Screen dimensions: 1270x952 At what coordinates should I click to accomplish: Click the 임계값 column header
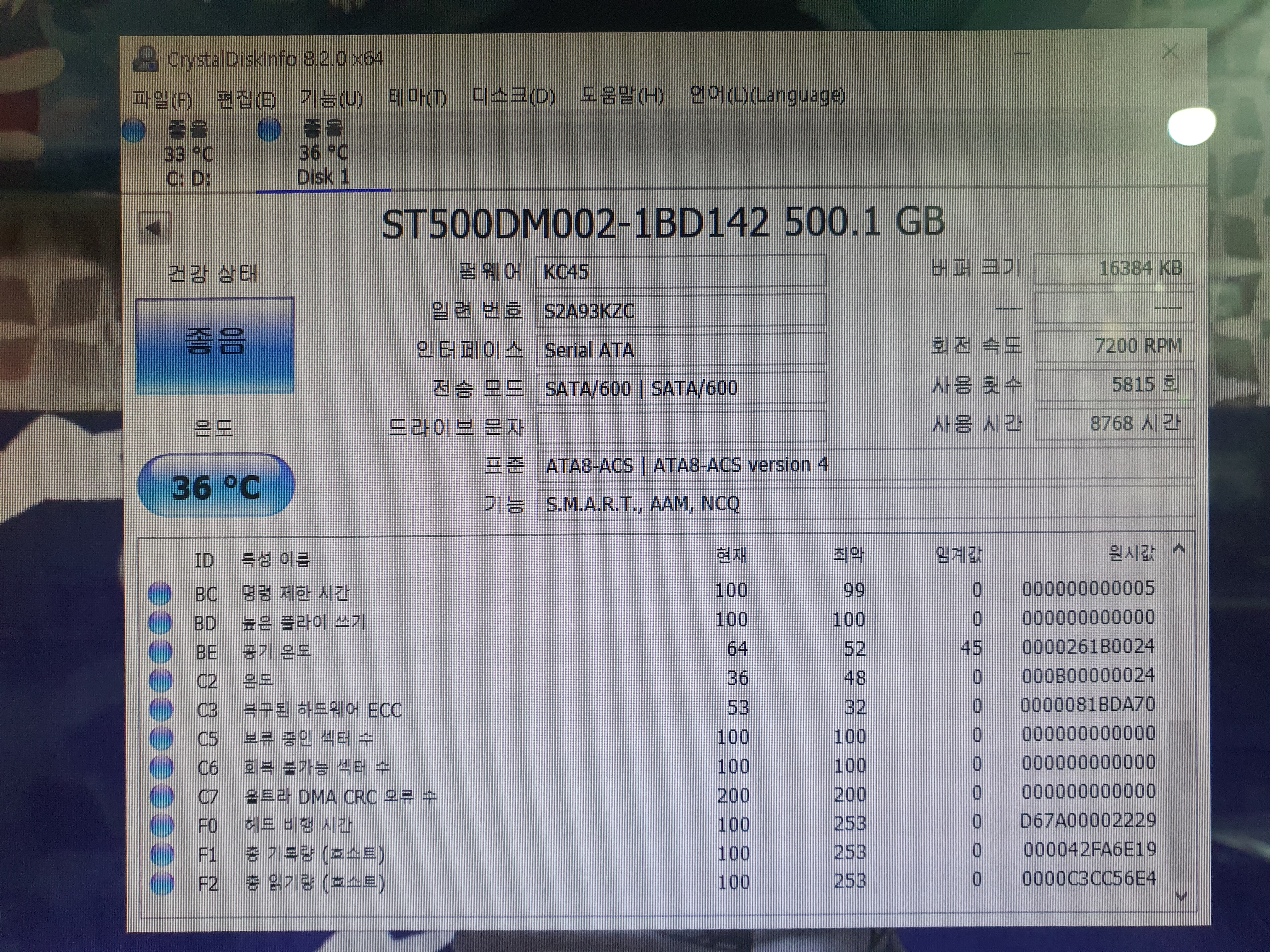[958, 554]
